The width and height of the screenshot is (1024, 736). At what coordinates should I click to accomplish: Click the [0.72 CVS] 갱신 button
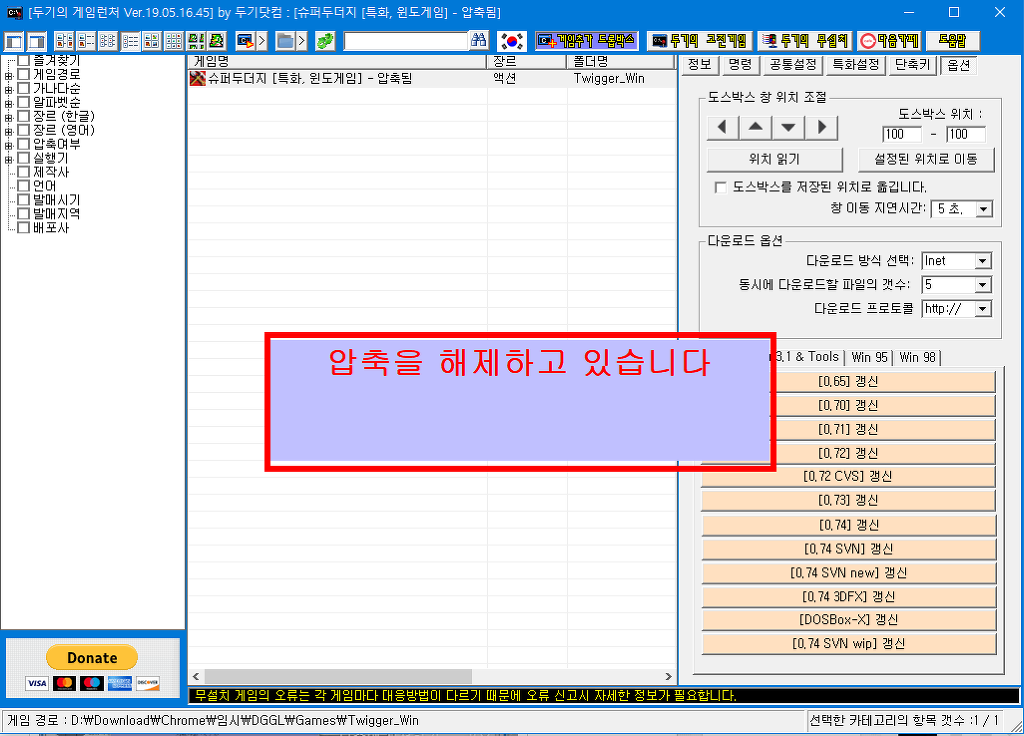(848, 477)
